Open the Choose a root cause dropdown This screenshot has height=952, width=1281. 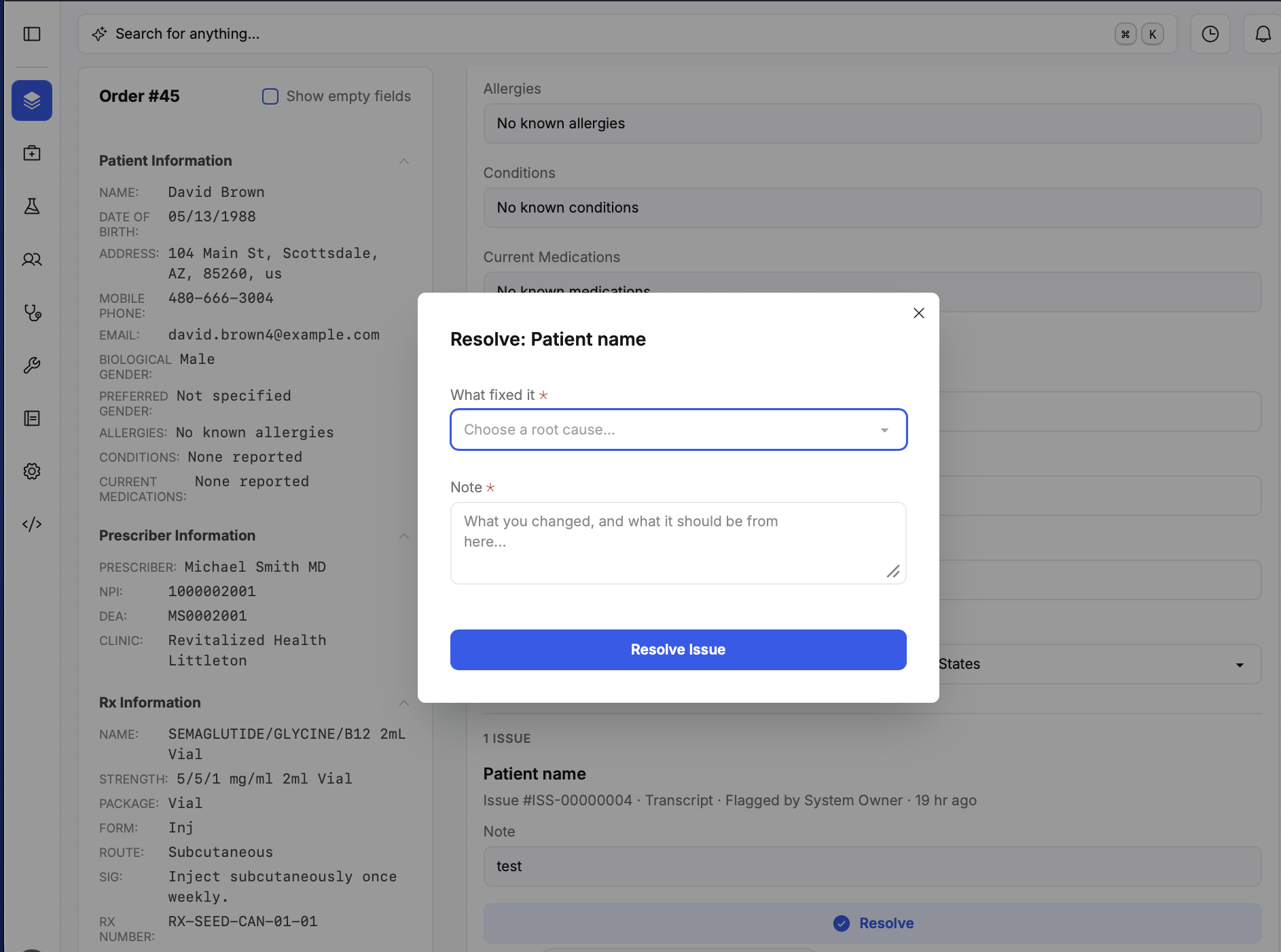point(679,430)
